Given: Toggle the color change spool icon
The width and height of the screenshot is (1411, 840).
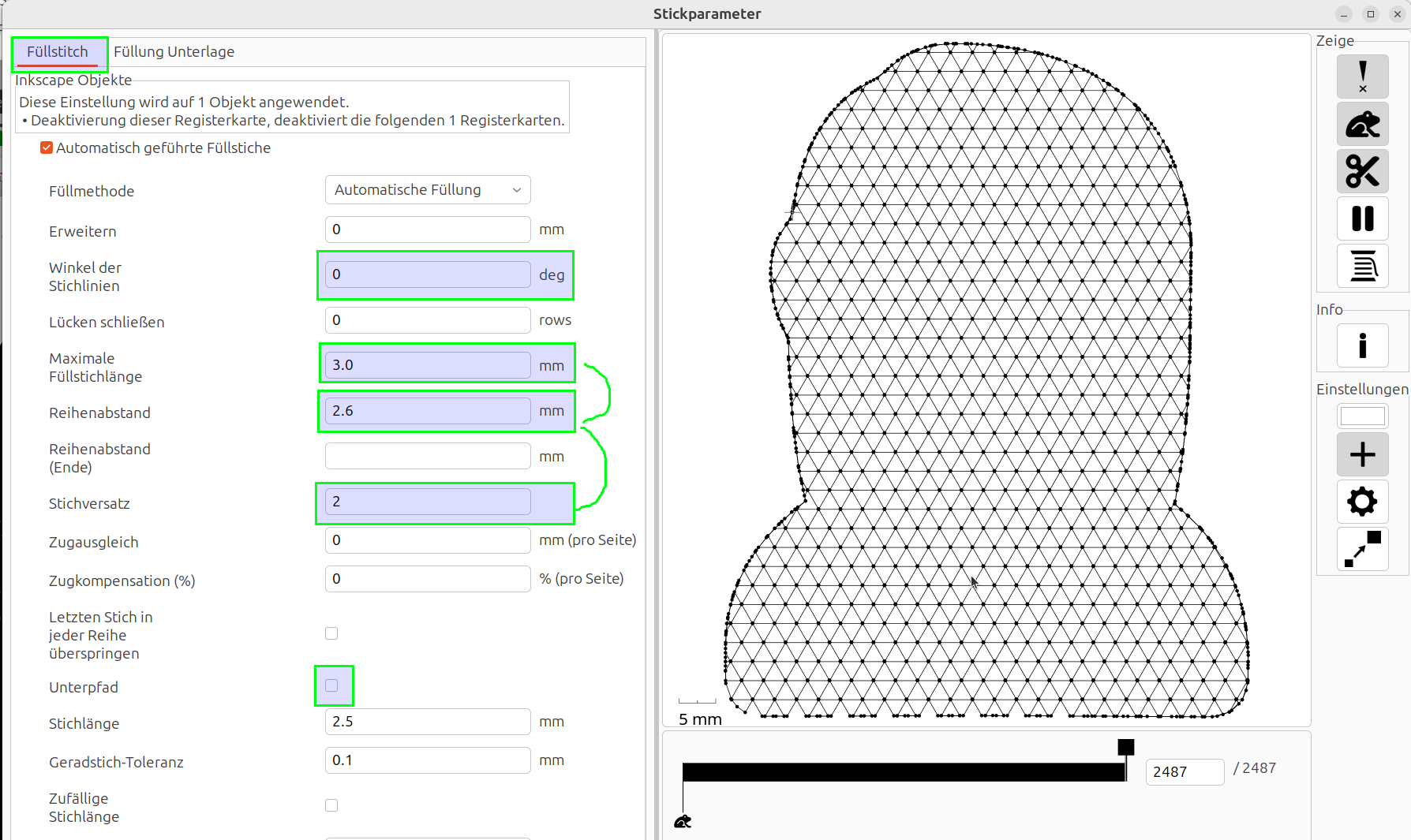Looking at the screenshot, I should click(1362, 266).
